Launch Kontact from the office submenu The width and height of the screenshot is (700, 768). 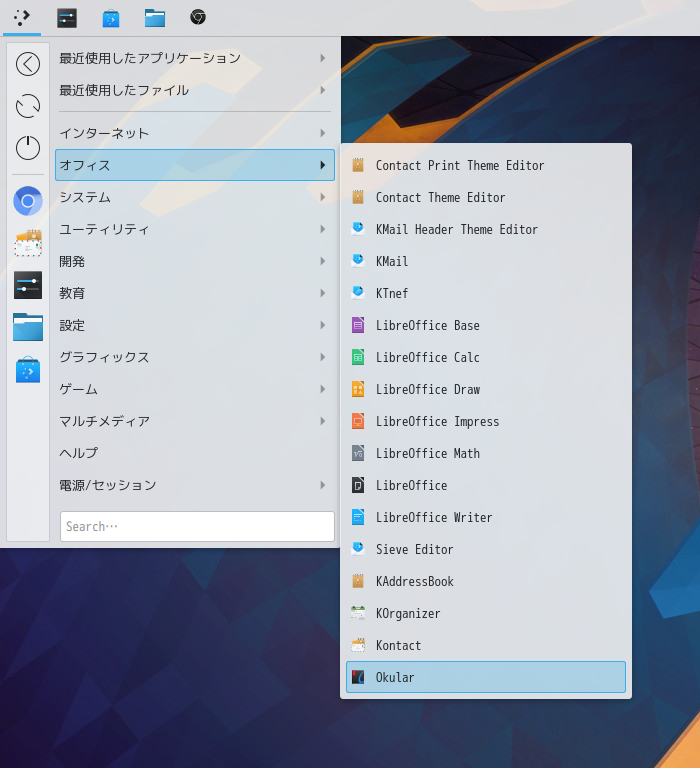pos(486,645)
